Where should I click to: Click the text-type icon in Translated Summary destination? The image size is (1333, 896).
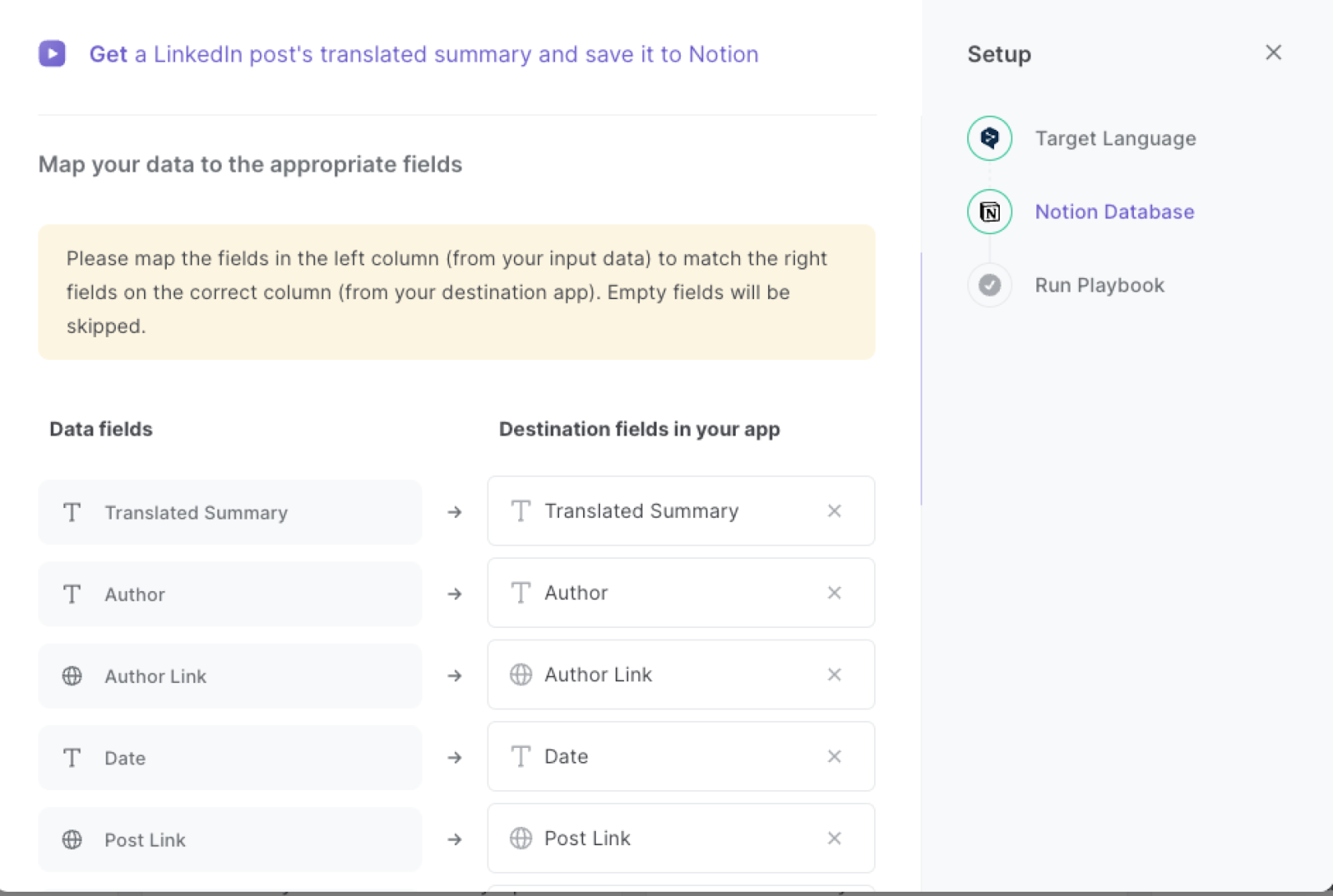point(521,510)
